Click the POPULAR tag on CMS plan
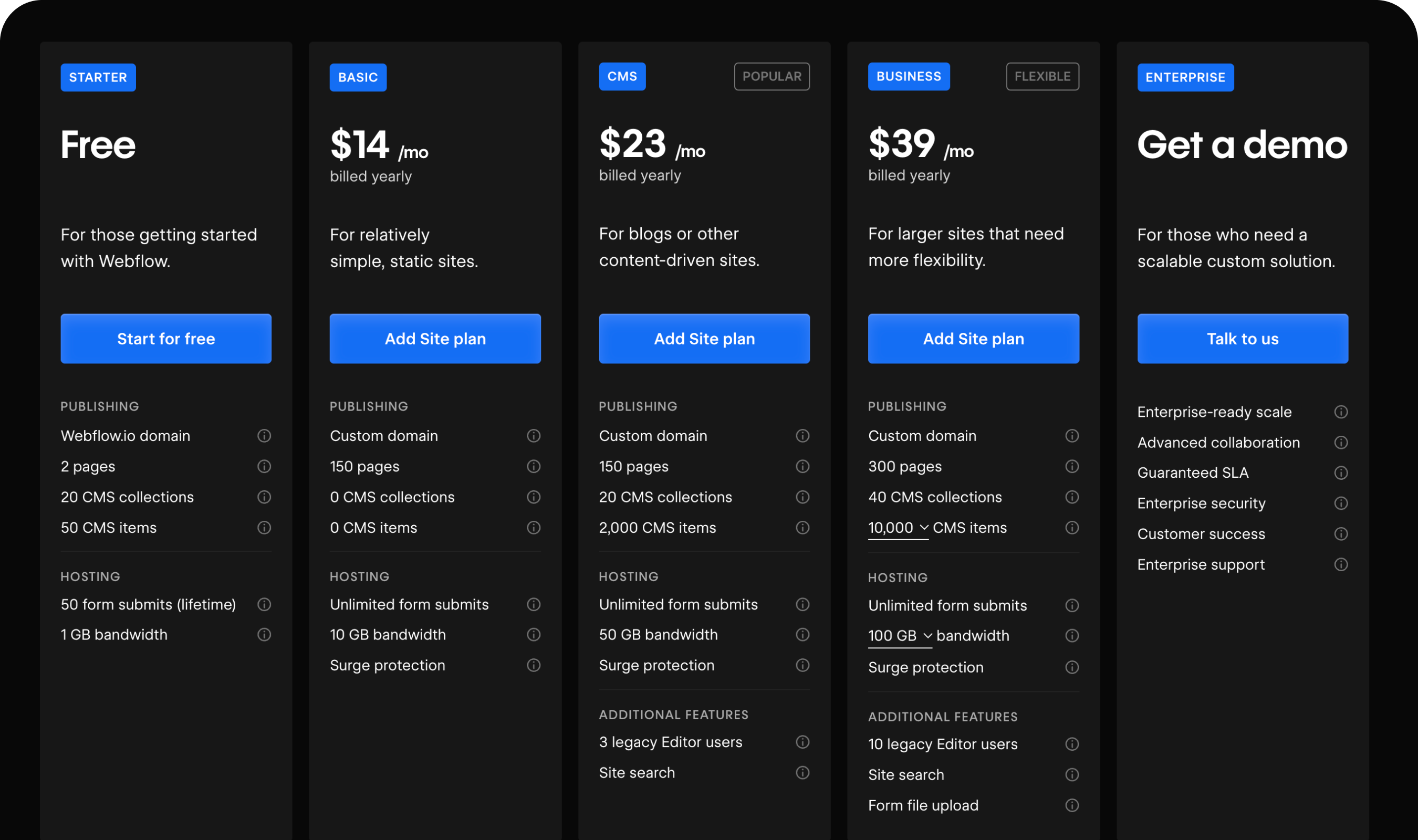This screenshot has width=1418, height=840. 771,76
